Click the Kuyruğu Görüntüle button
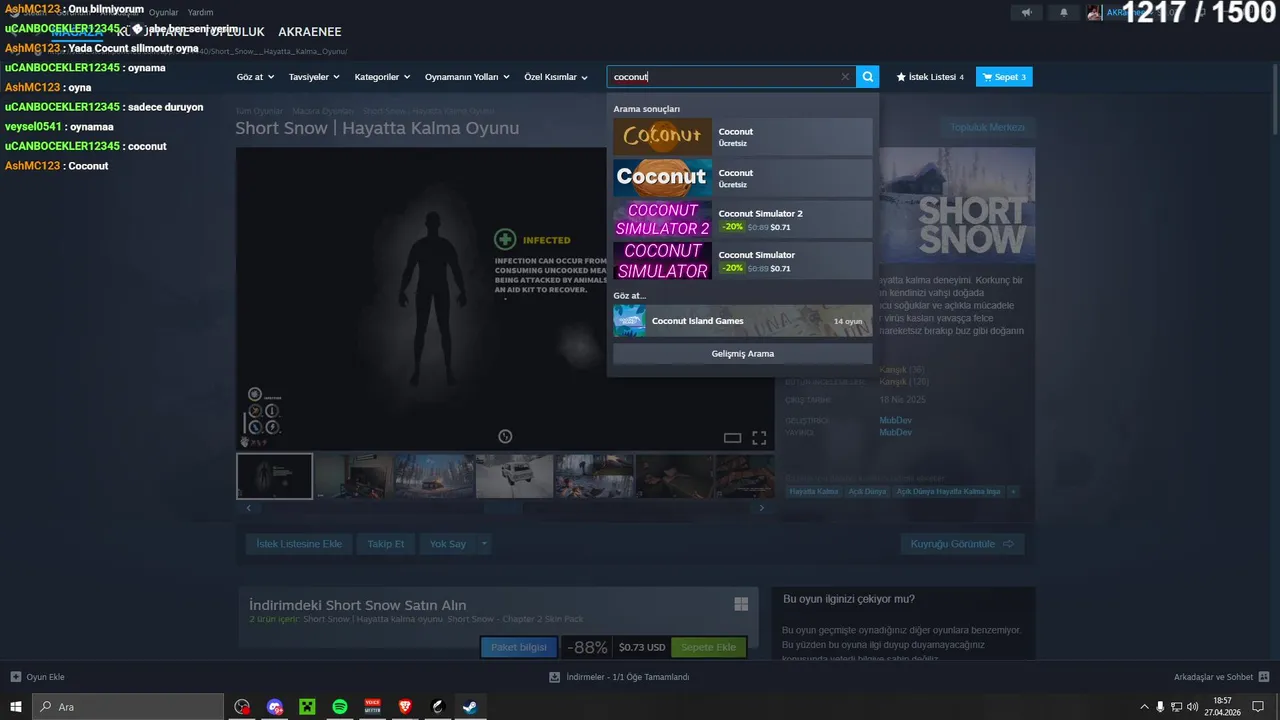The image size is (1280, 720). click(x=962, y=544)
